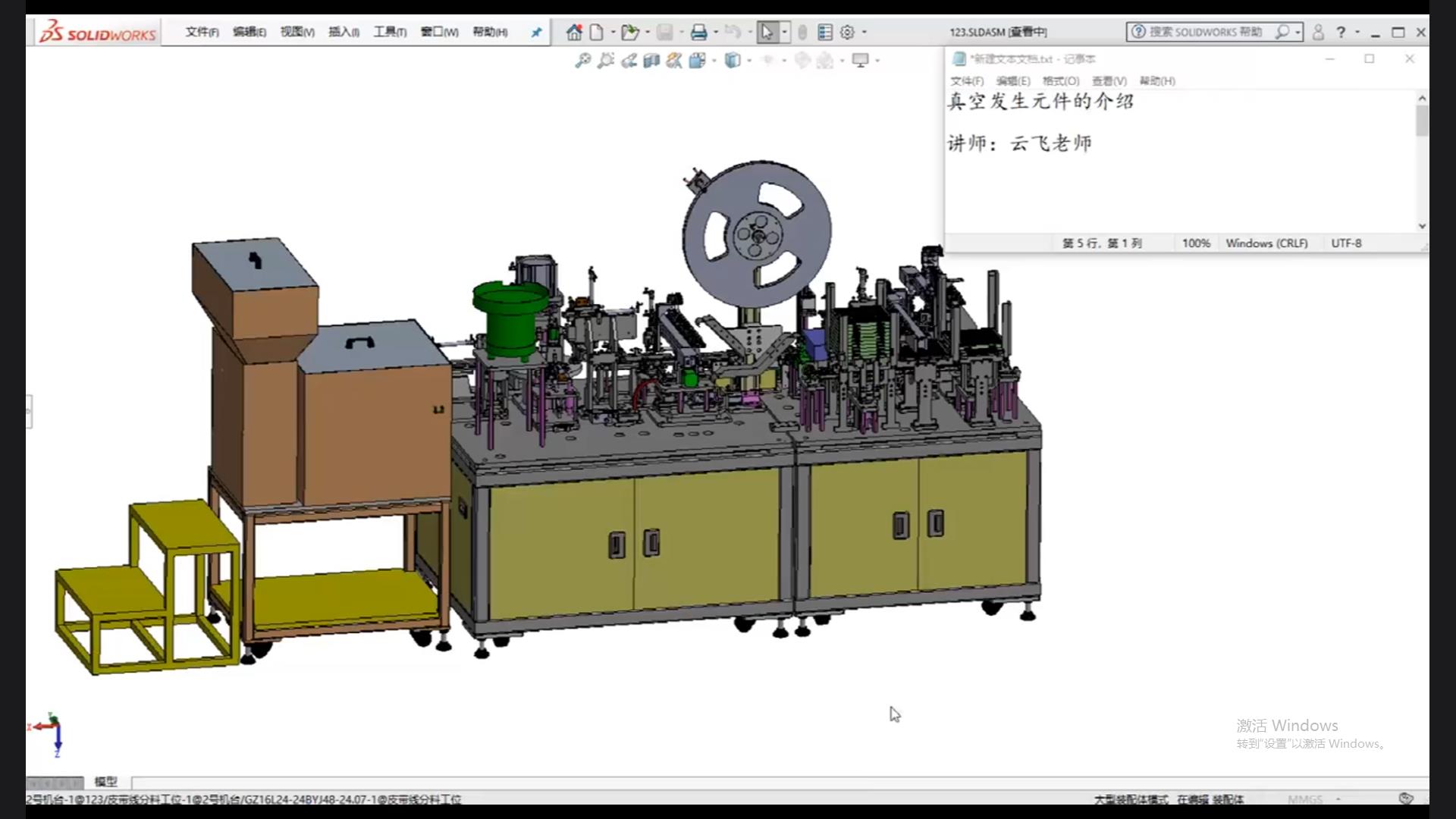Click Notepad heading 真空发生元件的介绍
The width and height of the screenshot is (1456, 819).
point(1040,102)
